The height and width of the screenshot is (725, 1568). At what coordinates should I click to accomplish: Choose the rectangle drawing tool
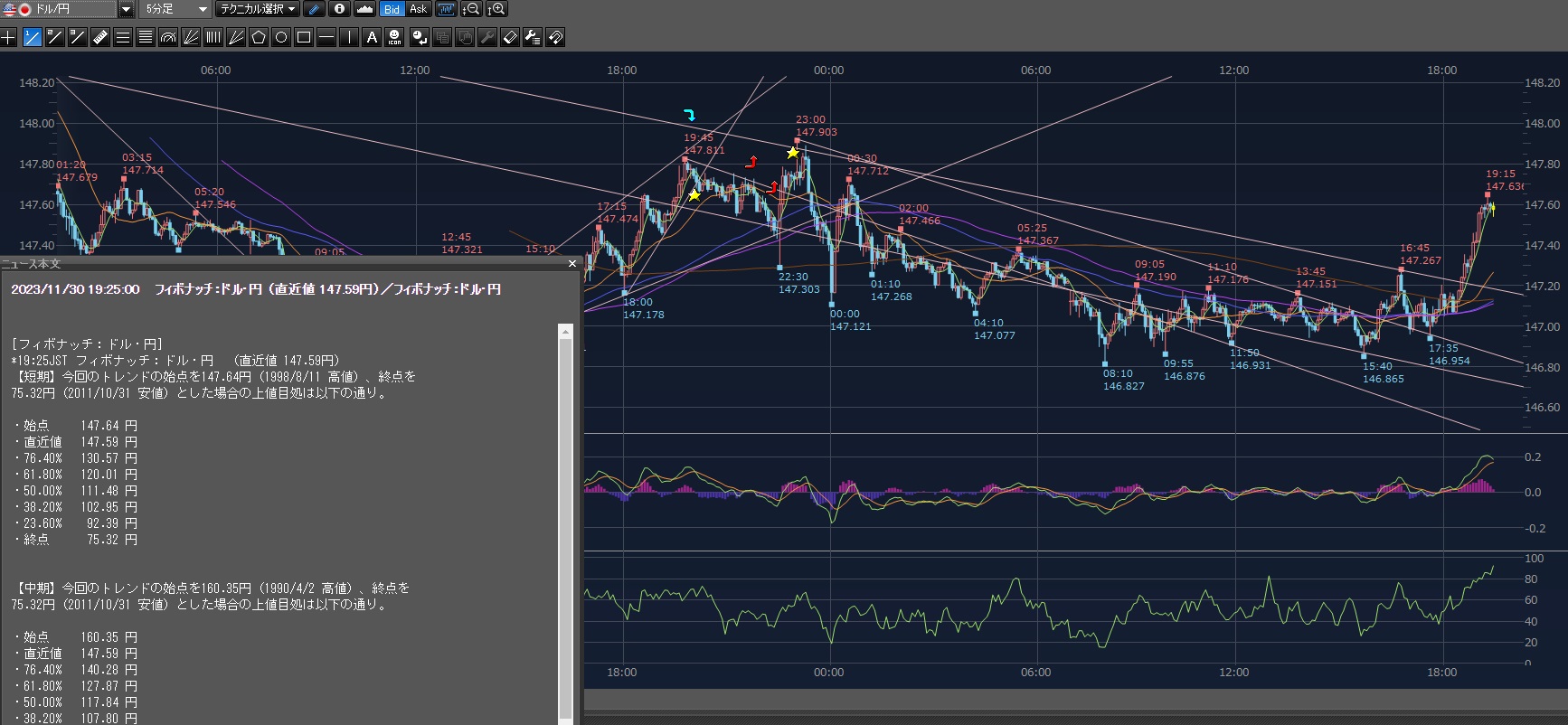tap(304, 37)
